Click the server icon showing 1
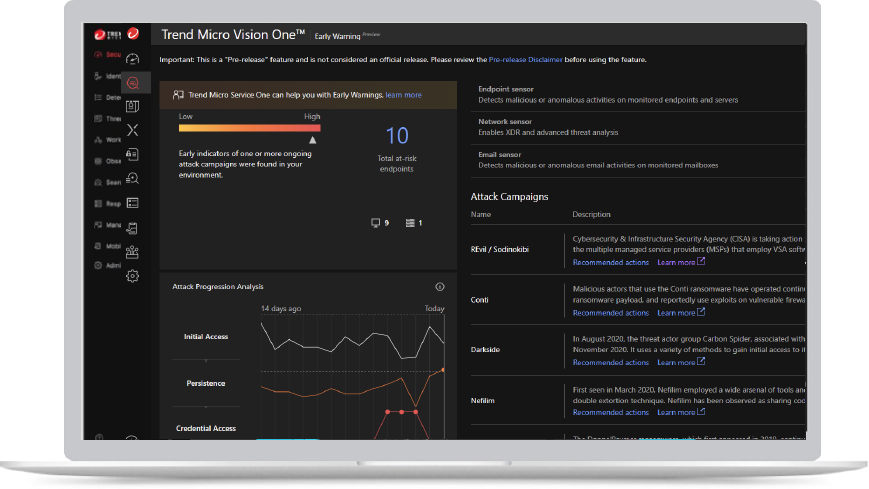The width and height of the screenshot is (869, 489). [x=410, y=223]
